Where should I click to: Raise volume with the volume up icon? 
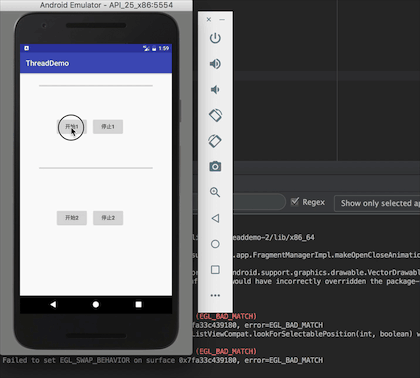click(215, 64)
